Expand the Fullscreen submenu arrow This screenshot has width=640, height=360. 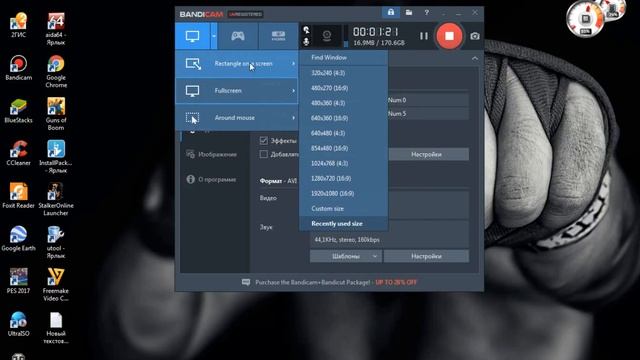[293, 91]
